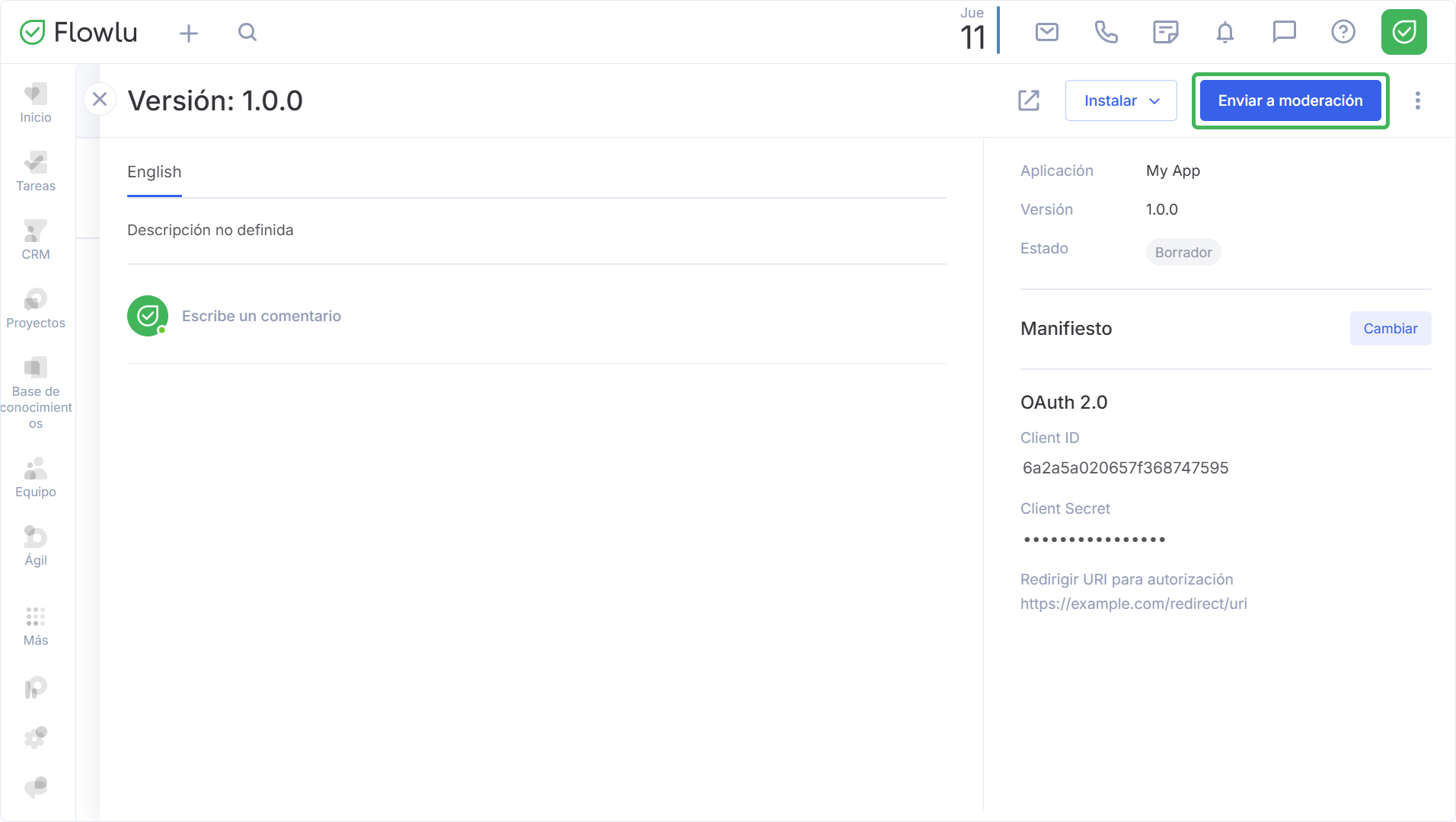Click the My App application value
The height and width of the screenshot is (822, 1456).
click(1173, 170)
